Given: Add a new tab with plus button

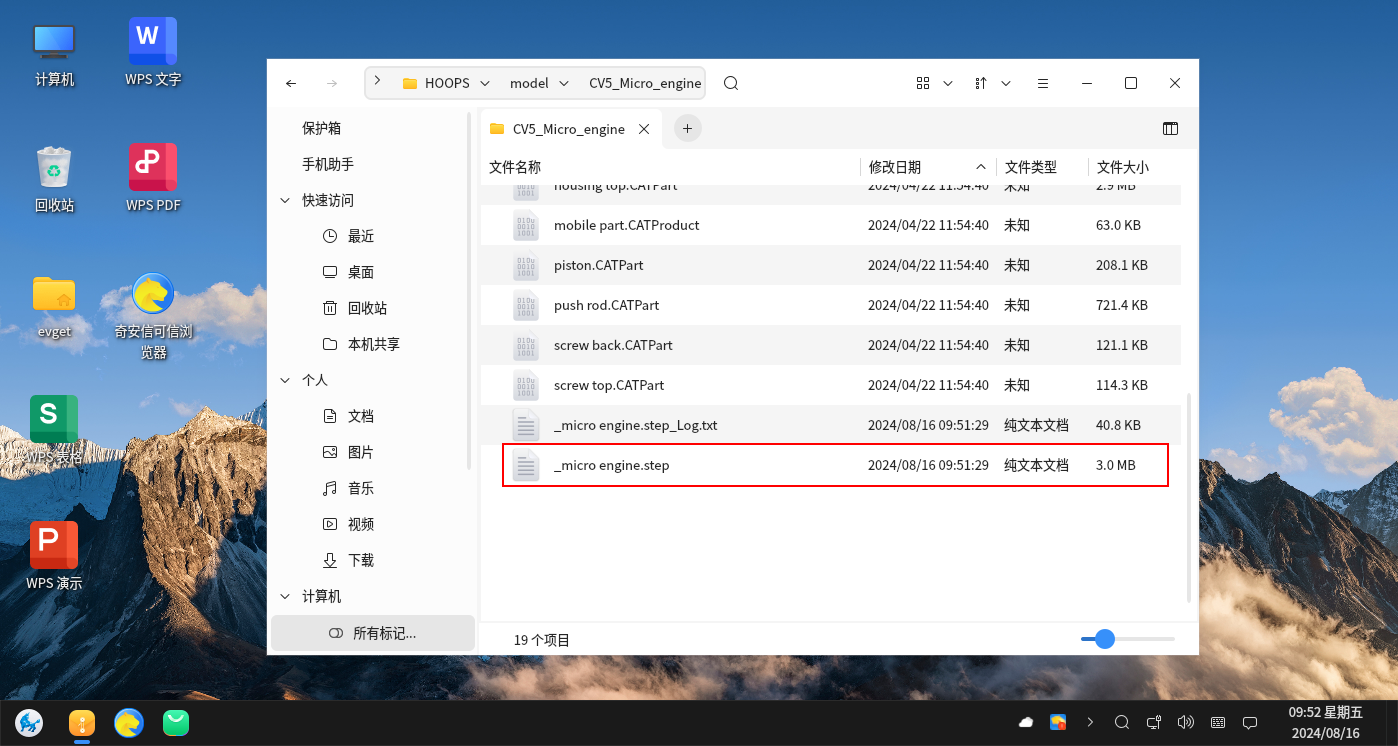Looking at the screenshot, I should coord(687,128).
